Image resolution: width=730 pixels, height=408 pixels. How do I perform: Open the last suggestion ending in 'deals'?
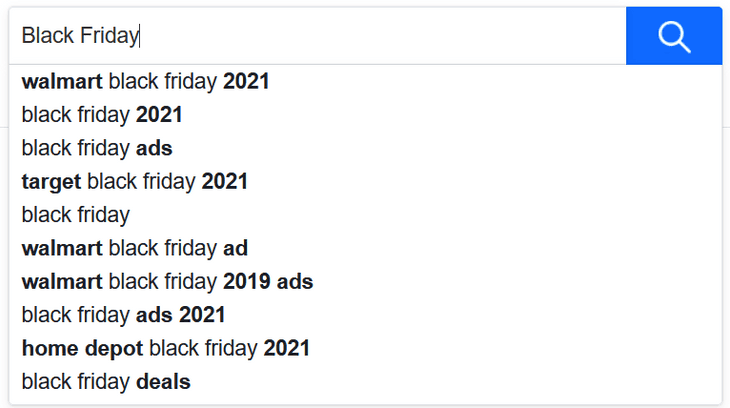tap(106, 381)
